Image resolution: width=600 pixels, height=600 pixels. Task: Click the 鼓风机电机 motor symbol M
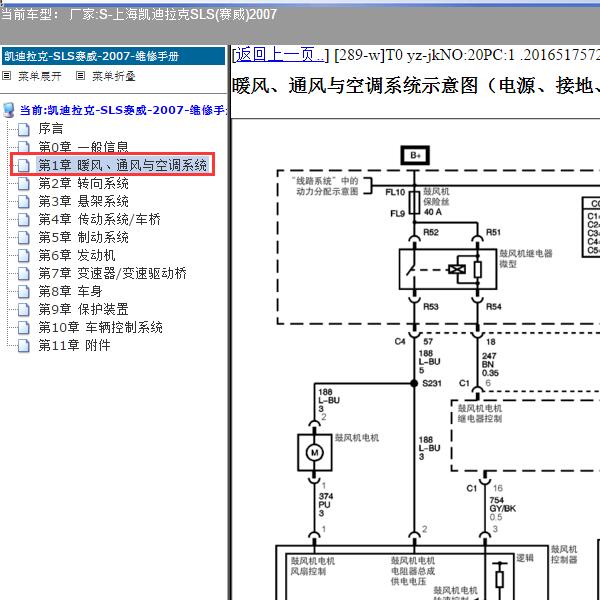(315, 453)
